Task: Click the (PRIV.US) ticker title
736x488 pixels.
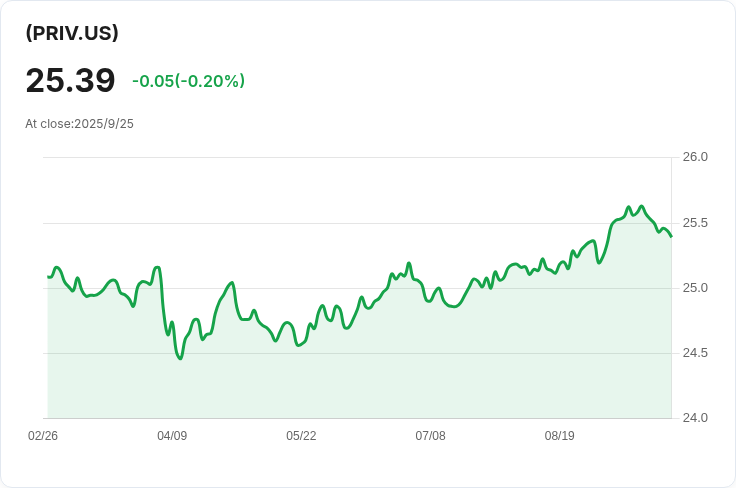Action: tap(72, 33)
